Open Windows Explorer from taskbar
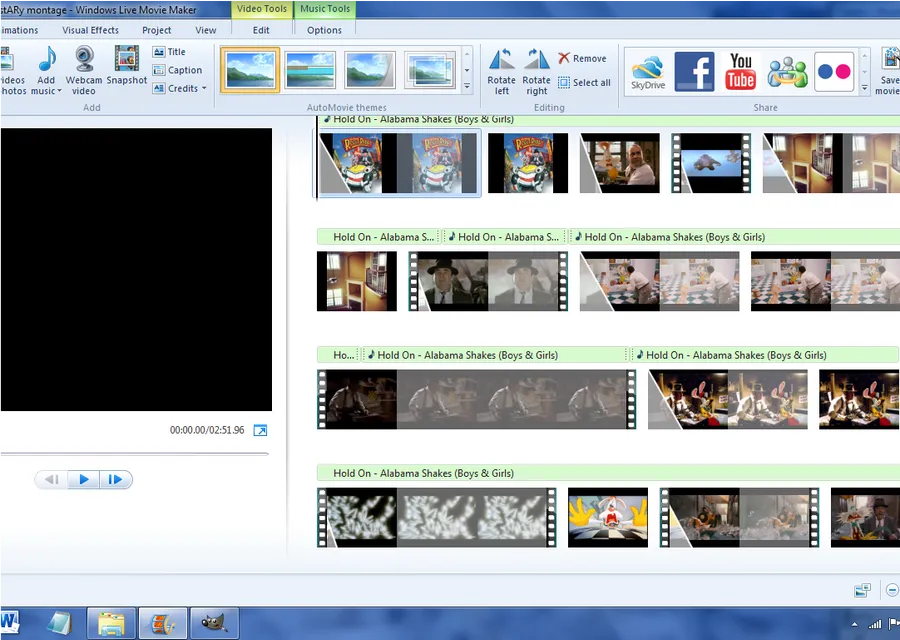900x640 pixels. click(x=111, y=623)
